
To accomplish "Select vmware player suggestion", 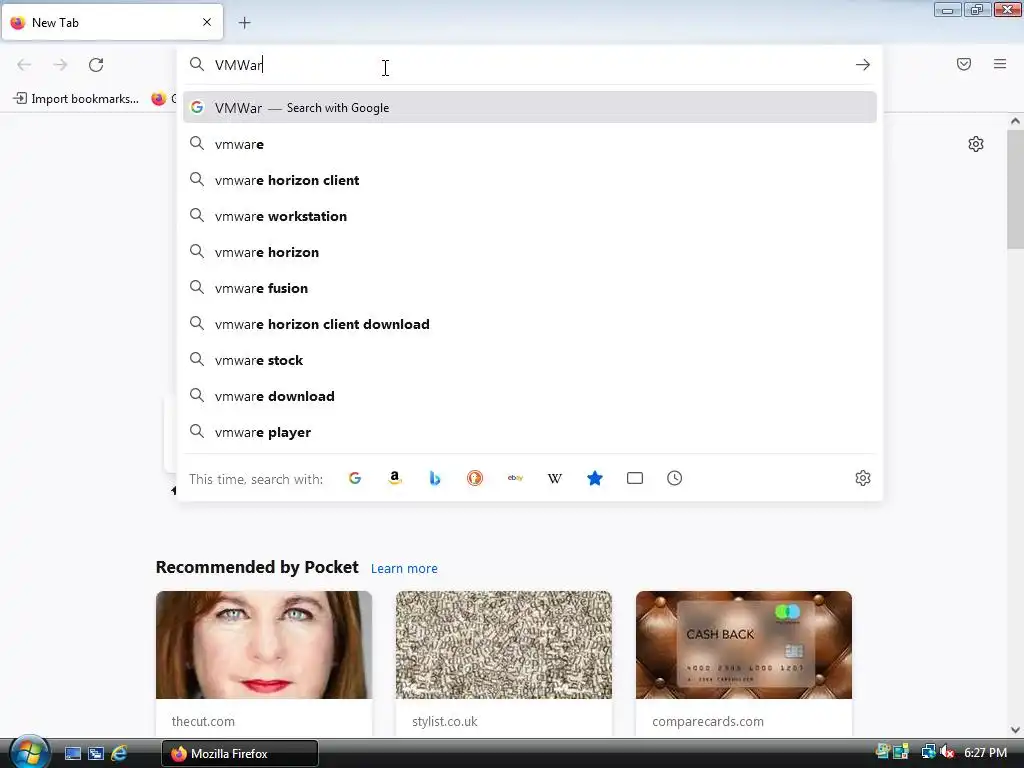I will coord(530,432).
